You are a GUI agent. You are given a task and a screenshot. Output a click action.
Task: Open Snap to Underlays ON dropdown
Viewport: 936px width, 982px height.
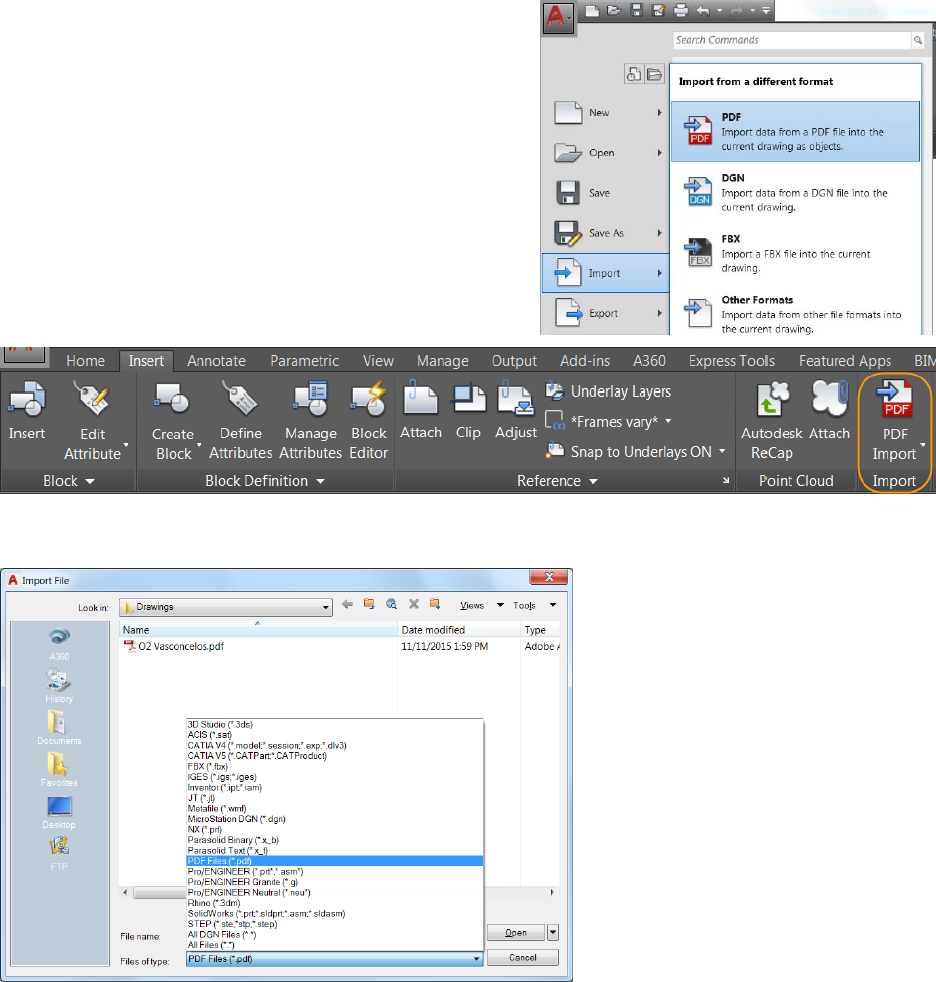click(x=722, y=452)
